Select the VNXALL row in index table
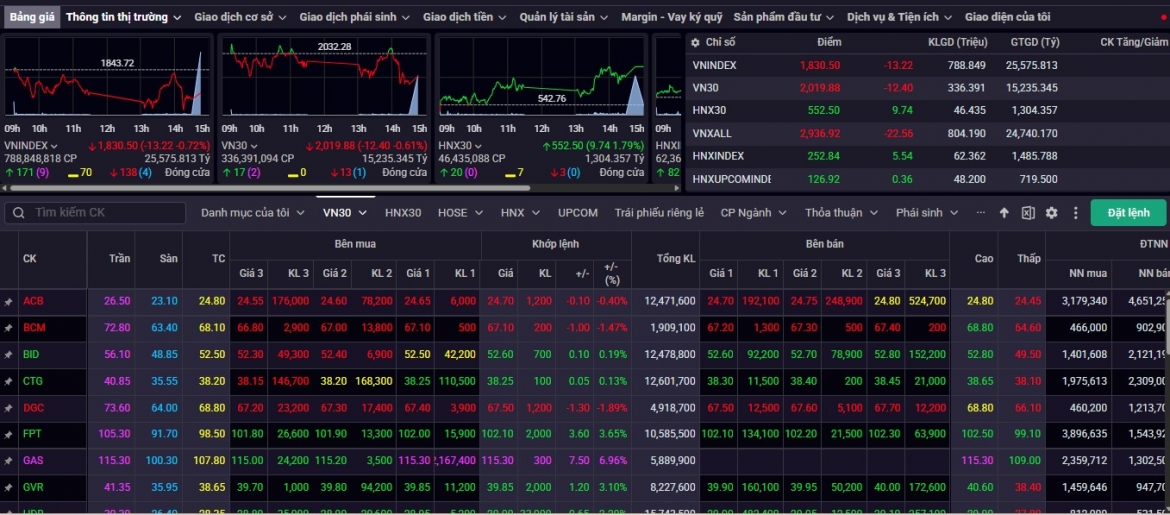Screen dimensions: 1170x515 (927, 134)
